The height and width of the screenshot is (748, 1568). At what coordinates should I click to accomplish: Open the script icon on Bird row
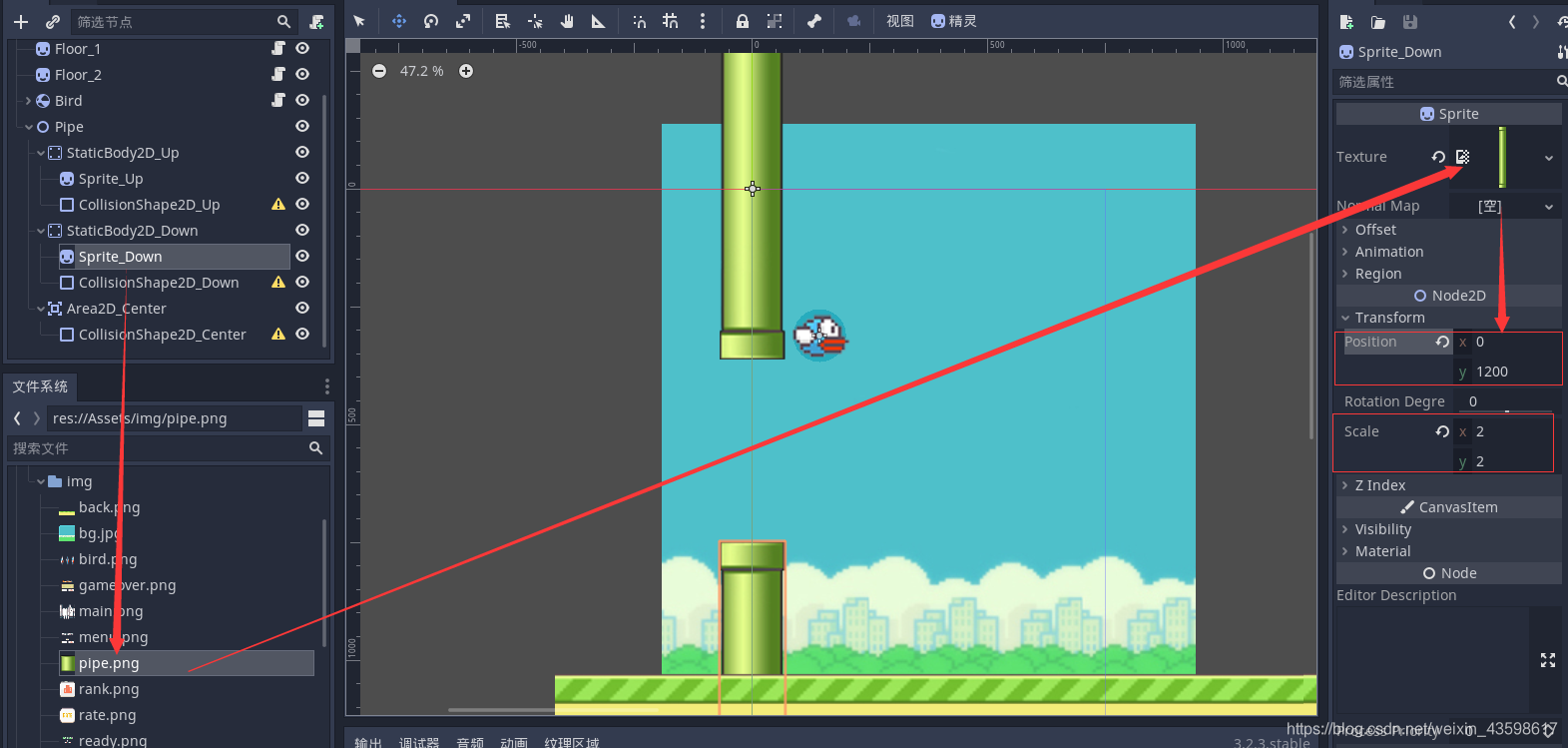click(278, 100)
